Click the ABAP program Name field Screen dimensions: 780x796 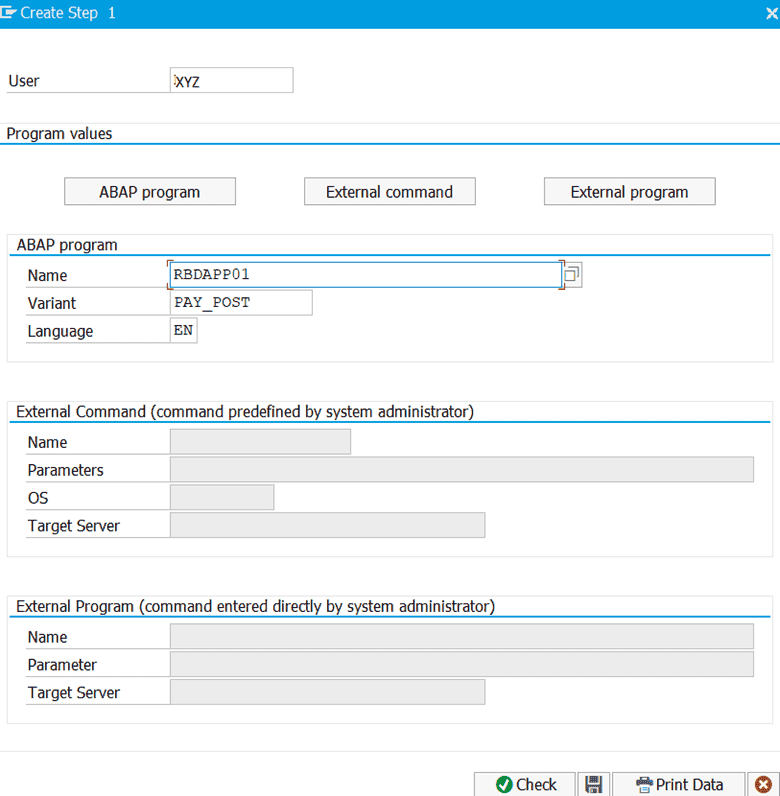(365, 275)
